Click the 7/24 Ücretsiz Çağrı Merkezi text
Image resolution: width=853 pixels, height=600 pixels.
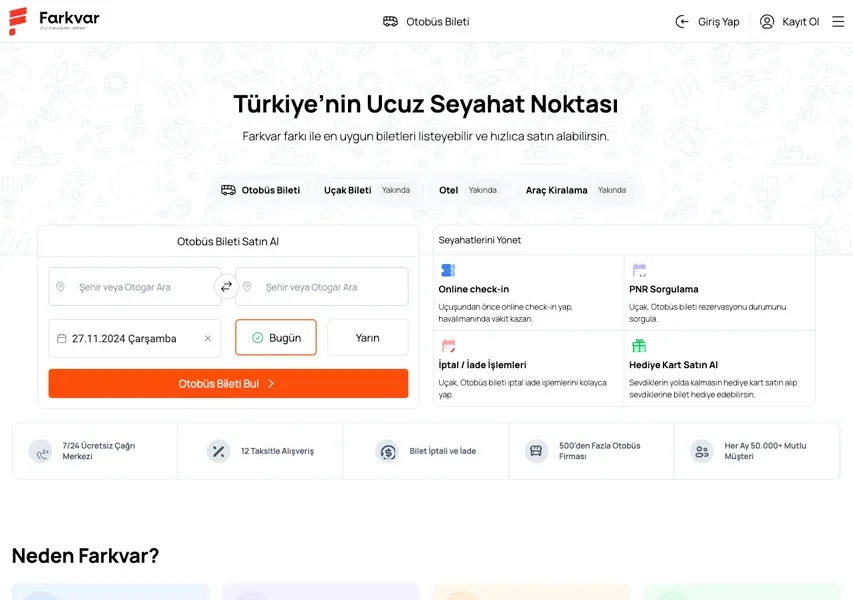[99, 451]
